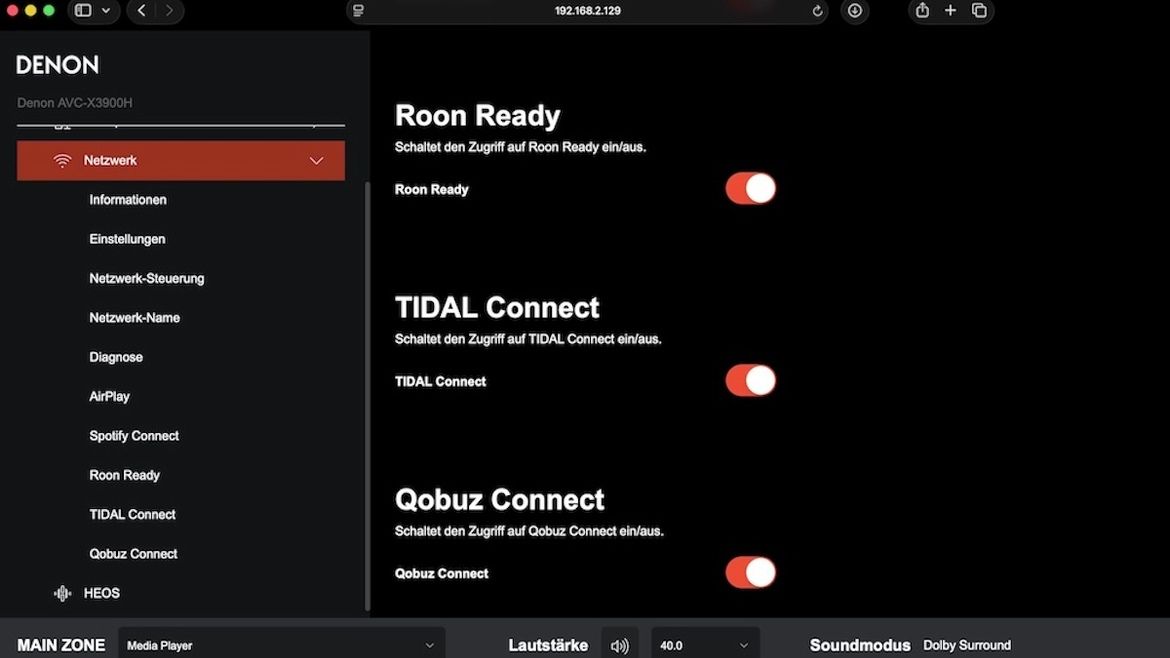Open Roon Ready in the sidebar
Image resolution: width=1170 pixels, height=658 pixels.
click(x=124, y=475)
